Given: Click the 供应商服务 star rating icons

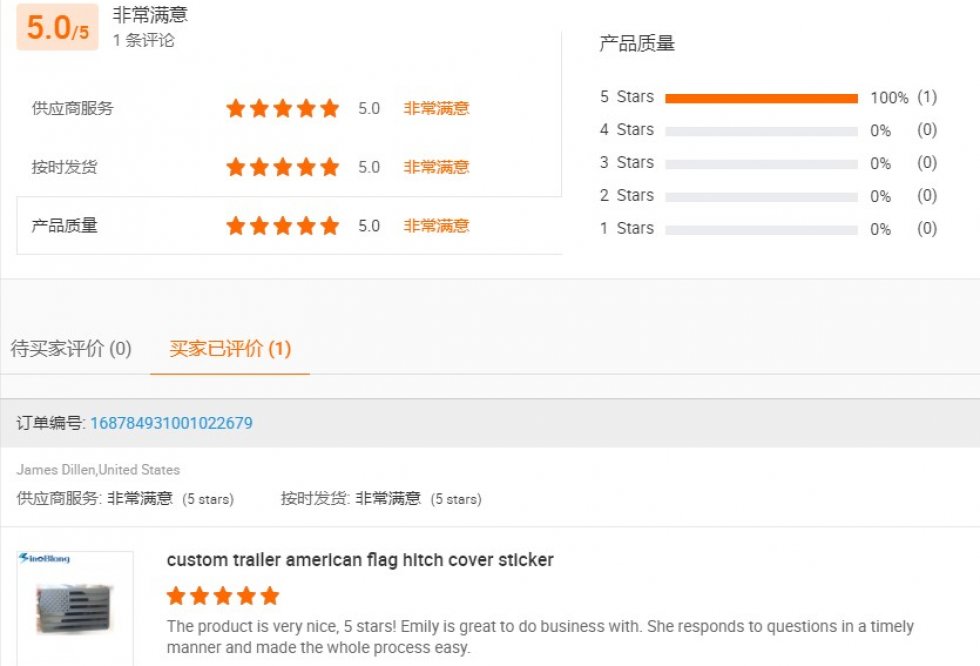Looking at the screenshot, I should click(282, 108).
